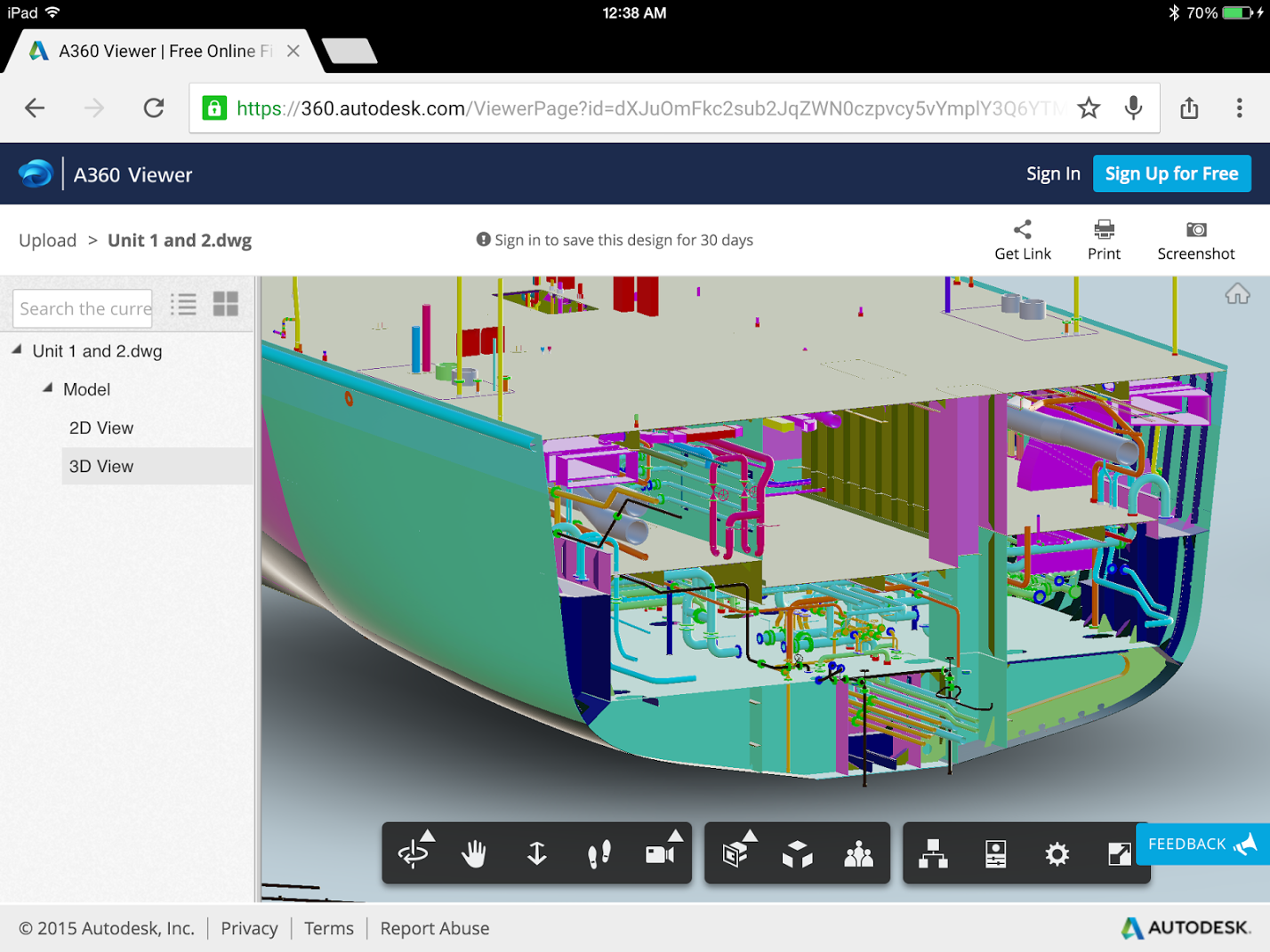Collapse the Model tree node
The width and height of the screenshot is (1270, 952).
48,388
